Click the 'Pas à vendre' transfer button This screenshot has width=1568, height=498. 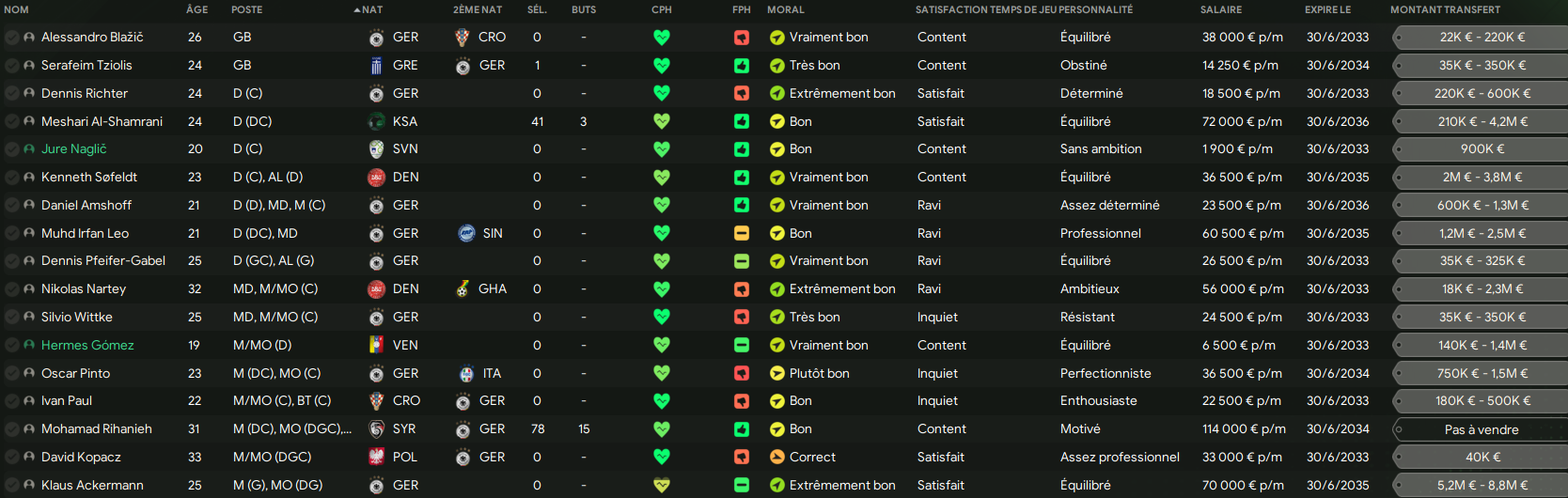pos(1481,429)
